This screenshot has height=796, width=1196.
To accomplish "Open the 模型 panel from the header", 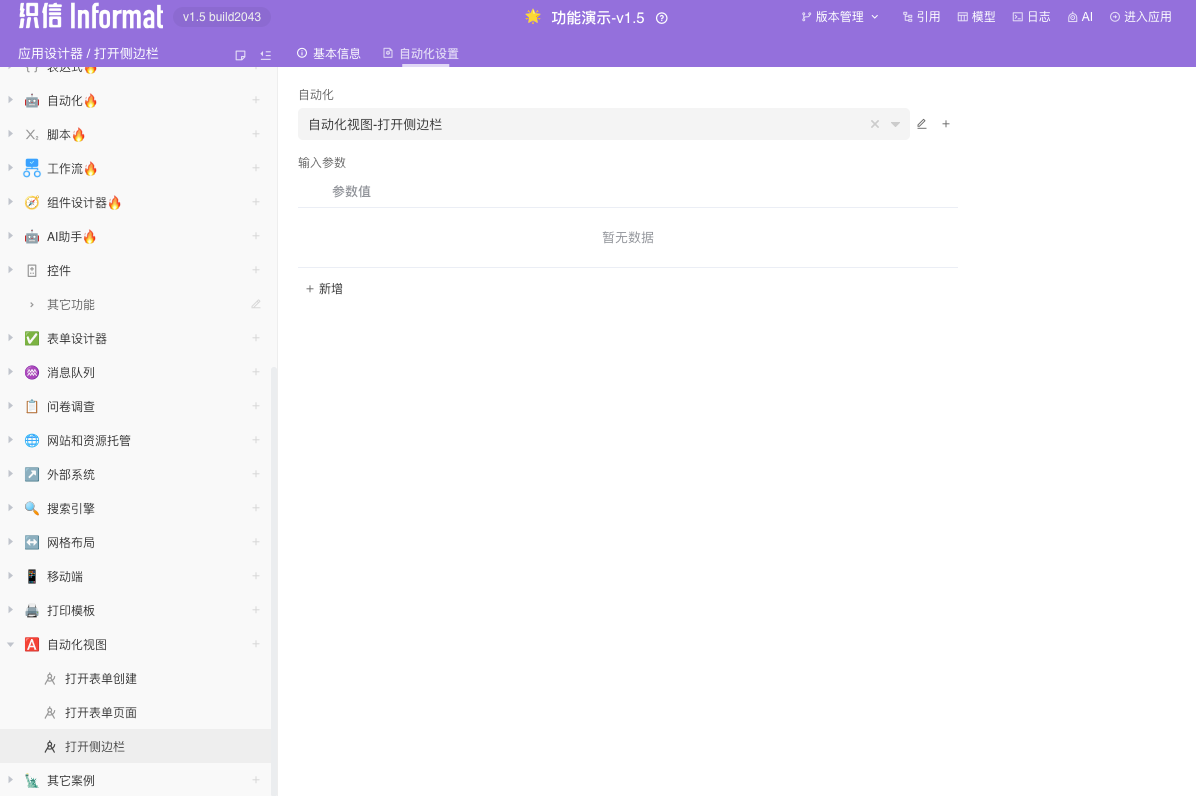I will 975,17.
